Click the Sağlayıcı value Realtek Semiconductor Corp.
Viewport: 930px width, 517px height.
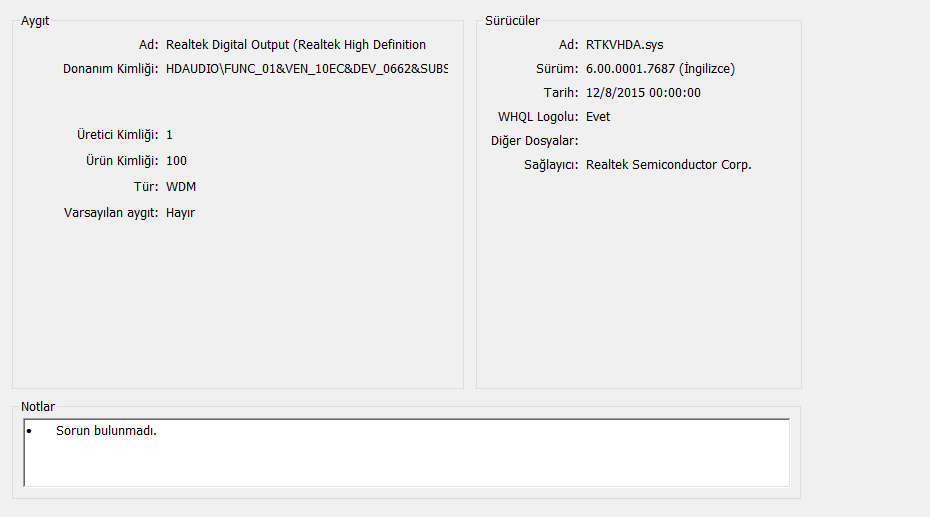click(x=668, y=165)
